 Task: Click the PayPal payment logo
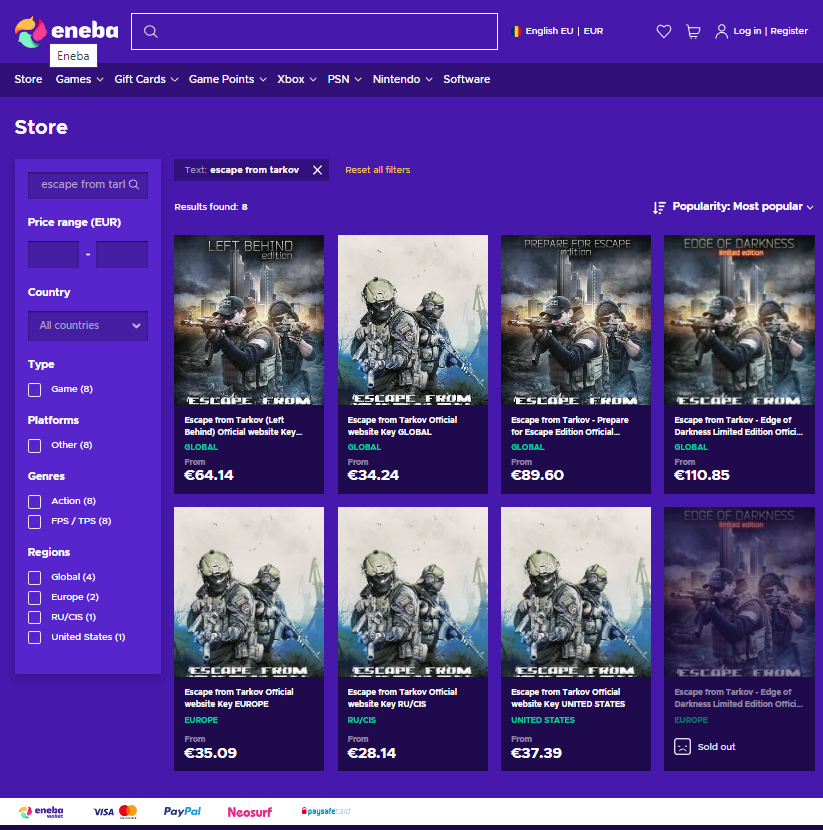182,811
